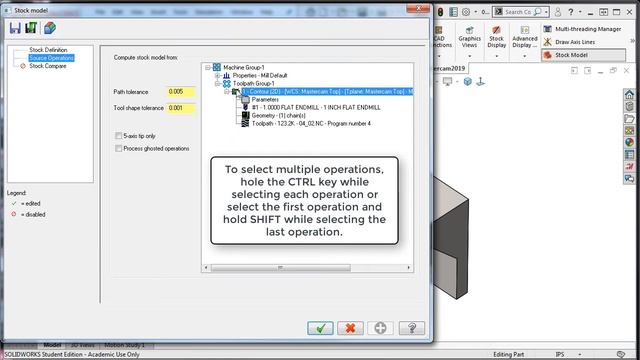Image resolution: width=640 pixels, height=360 pixels.
Task: Open the SOLIDWORKS Resources home tab
Action: (629, 95)
